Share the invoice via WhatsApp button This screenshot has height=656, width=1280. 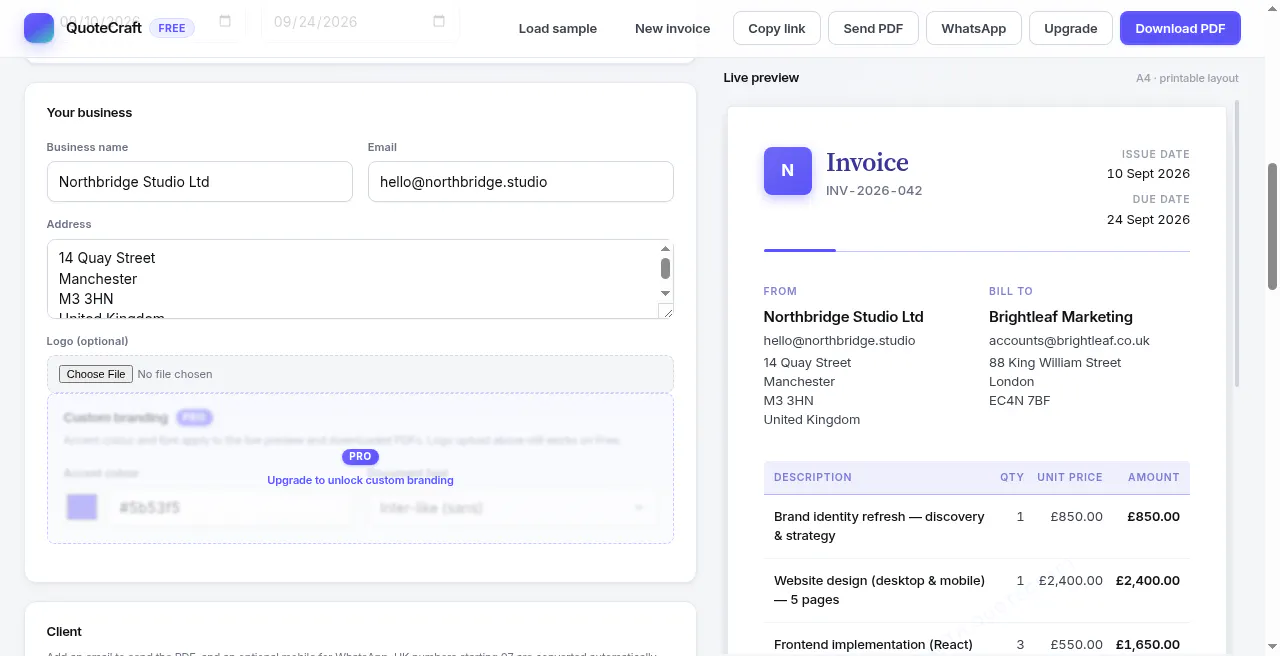click(973, 28)
